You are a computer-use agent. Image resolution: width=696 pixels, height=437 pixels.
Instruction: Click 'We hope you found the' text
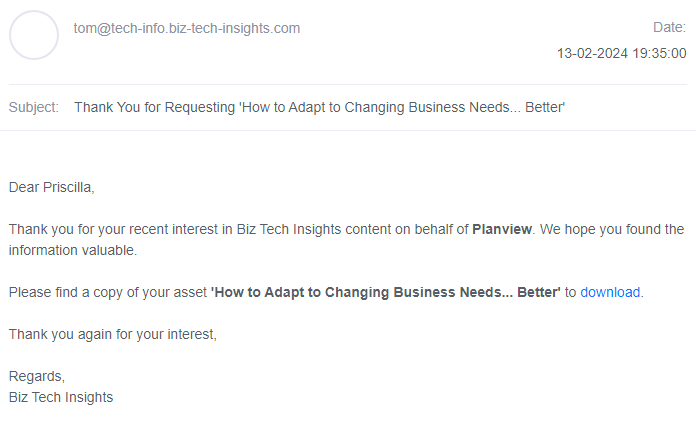coord(614,229)
